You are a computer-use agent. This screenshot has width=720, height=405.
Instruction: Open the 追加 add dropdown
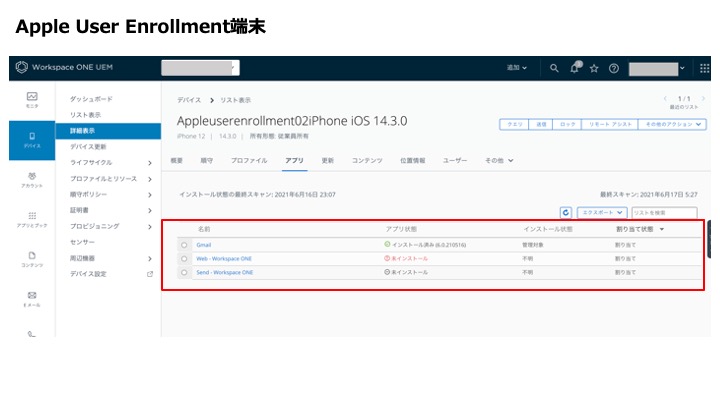click(x=517, y=68)
